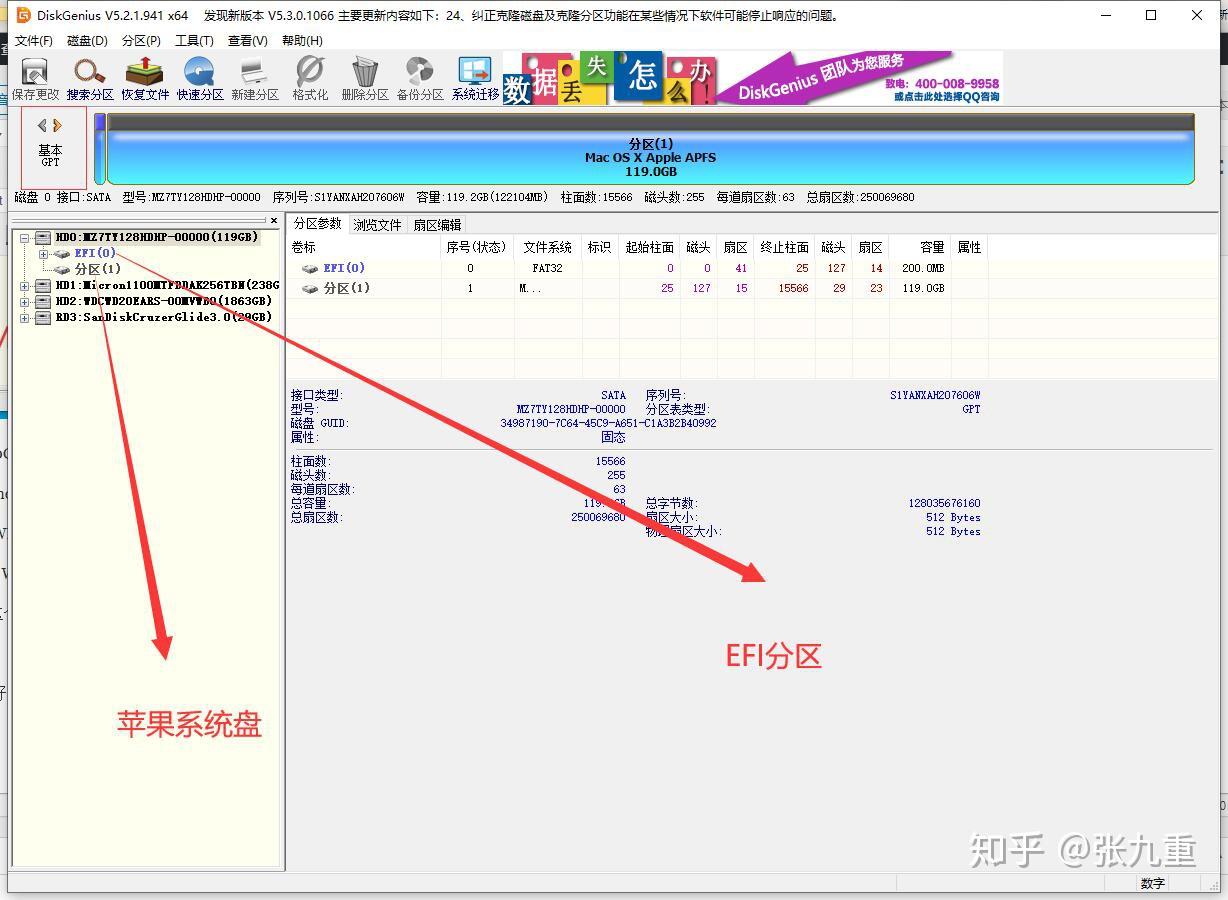
Task: Click the disk GUID value text
Action: (608, 423)
